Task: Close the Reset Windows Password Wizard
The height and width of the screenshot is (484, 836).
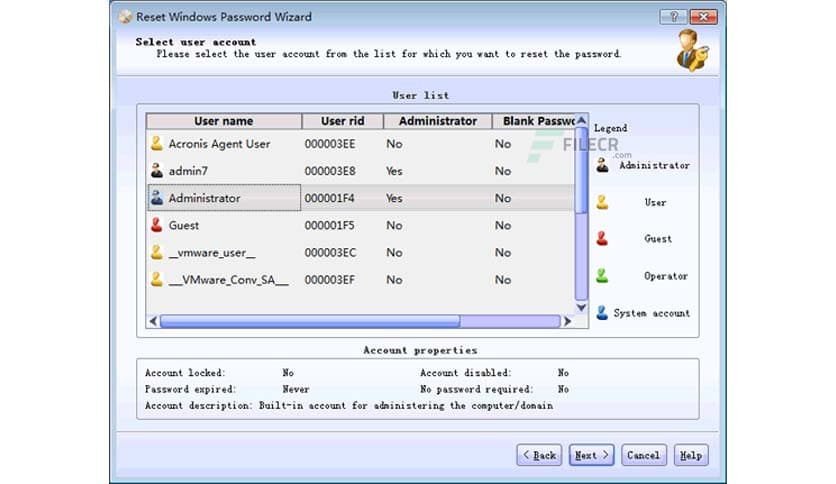Action: (x=703, y=17)
